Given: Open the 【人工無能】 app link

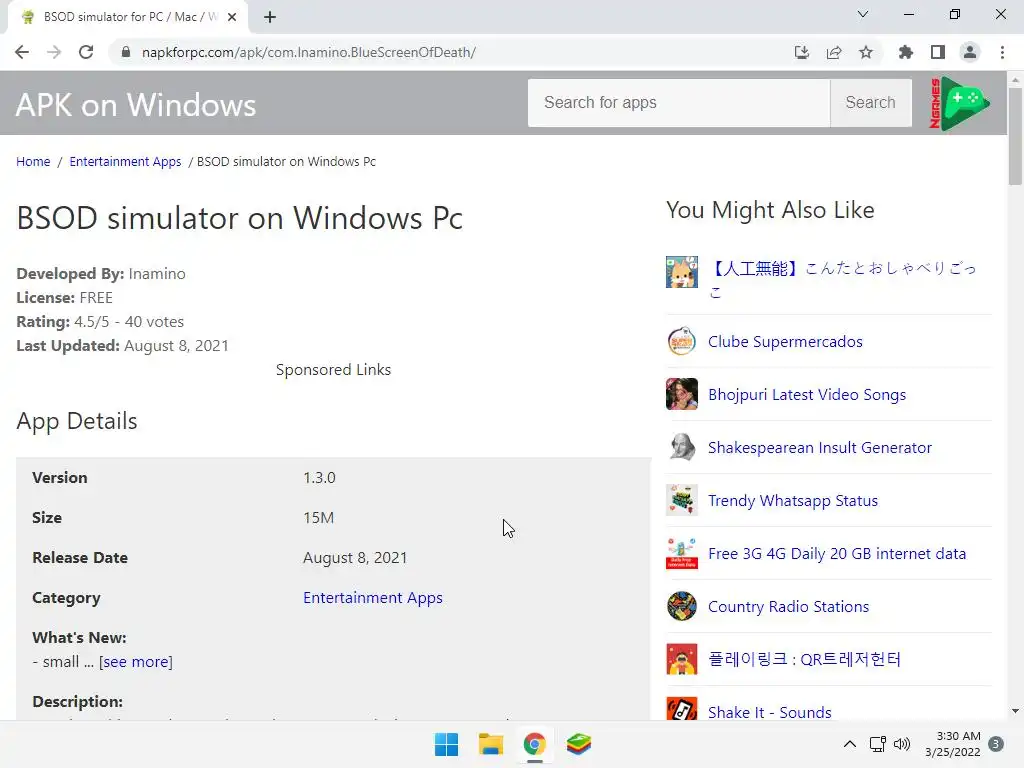Looking at the screenshot, I should point(842,280).
